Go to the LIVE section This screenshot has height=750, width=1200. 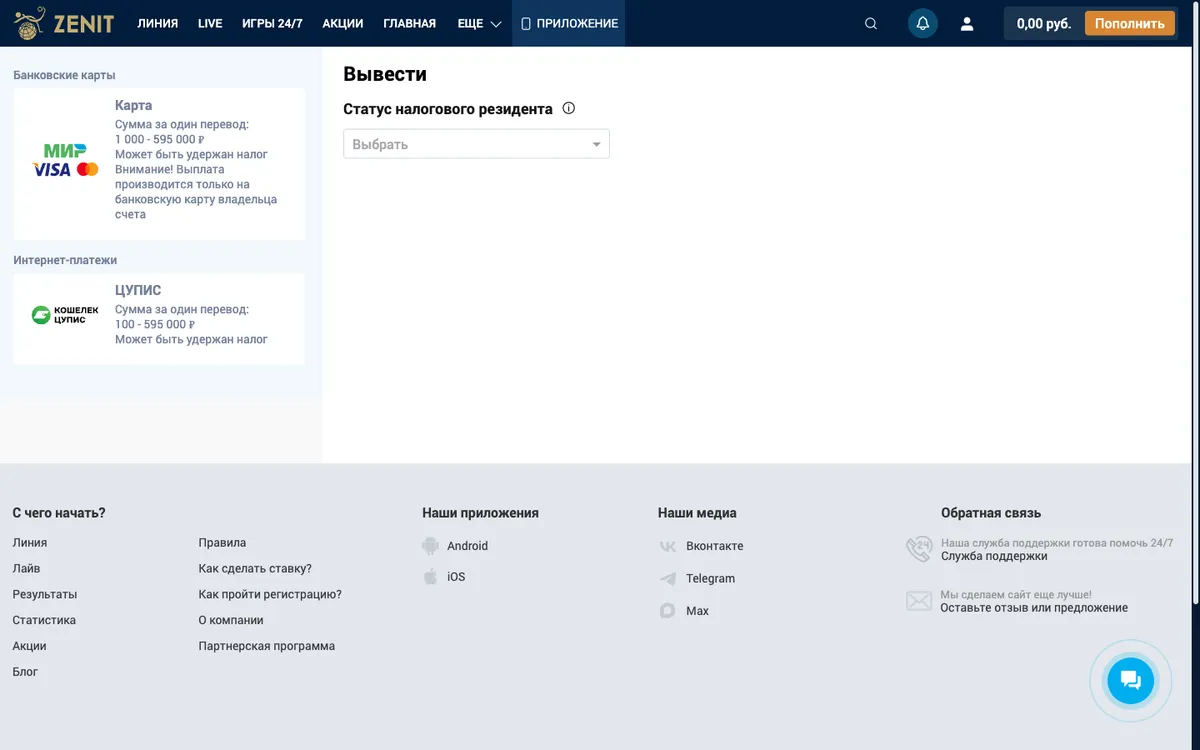click(x=210, y=23)
